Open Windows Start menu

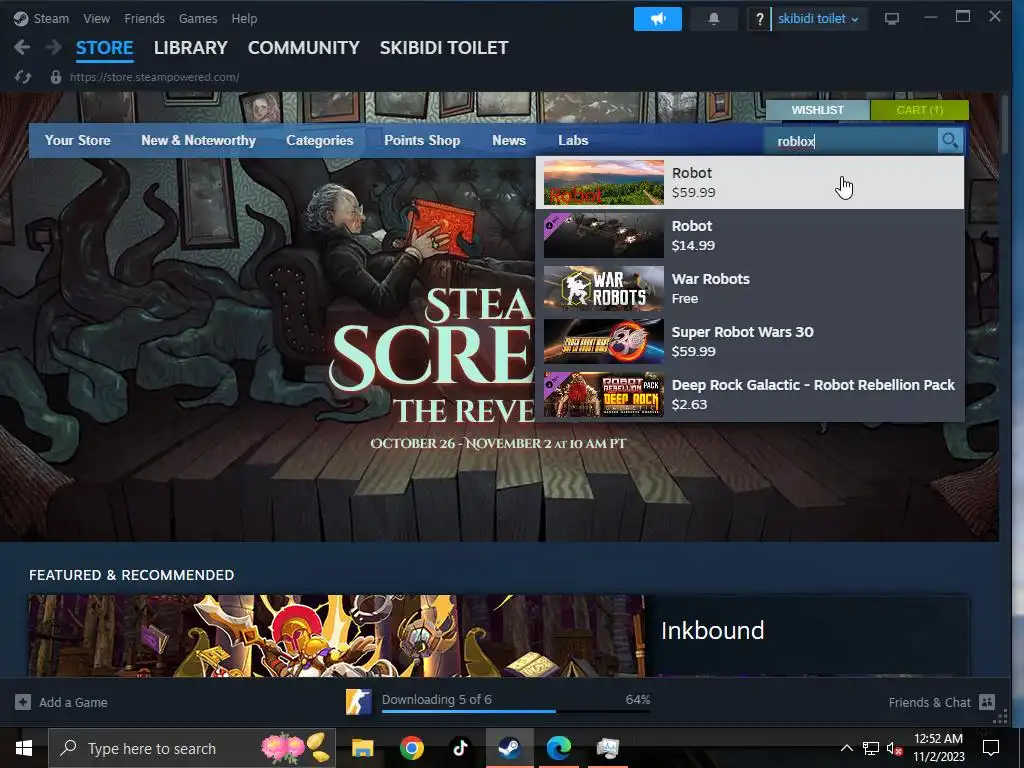[24, 748]
